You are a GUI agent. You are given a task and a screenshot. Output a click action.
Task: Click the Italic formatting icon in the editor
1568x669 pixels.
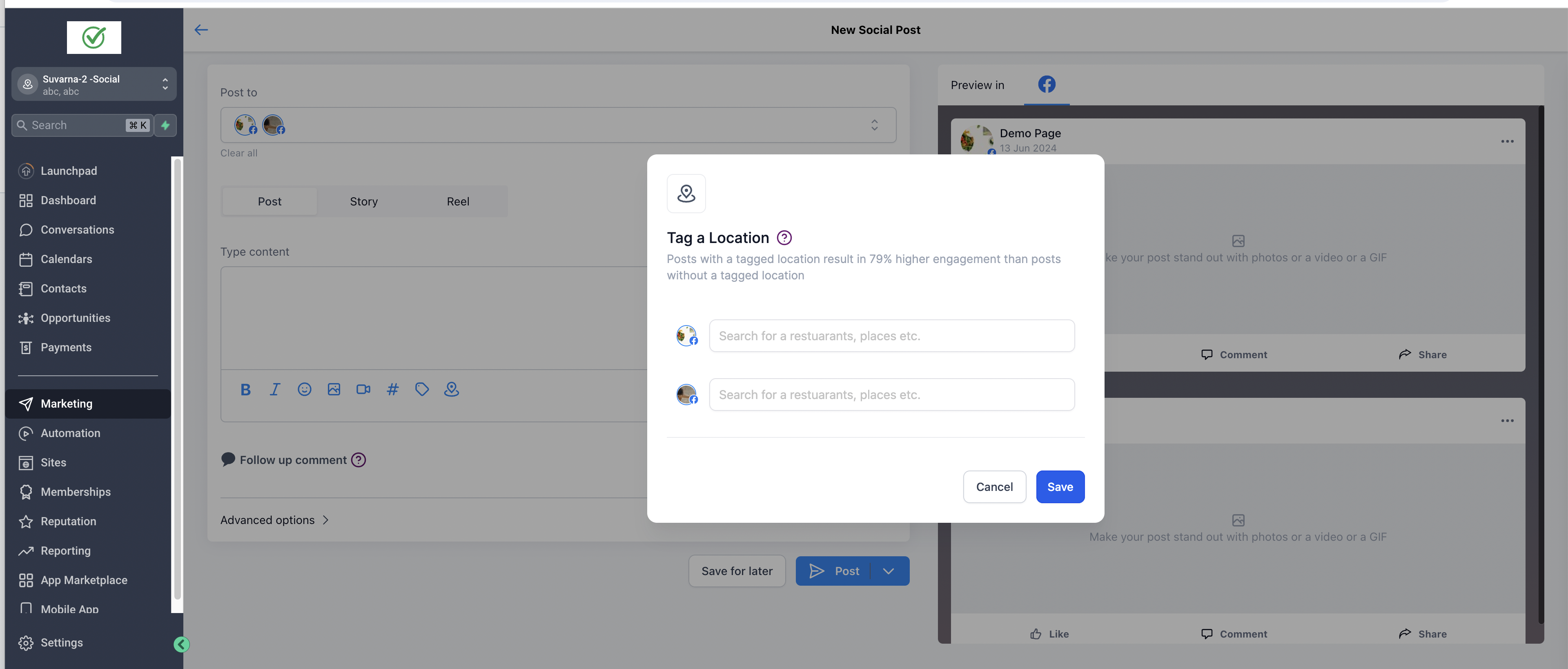(x=274, y=390)
